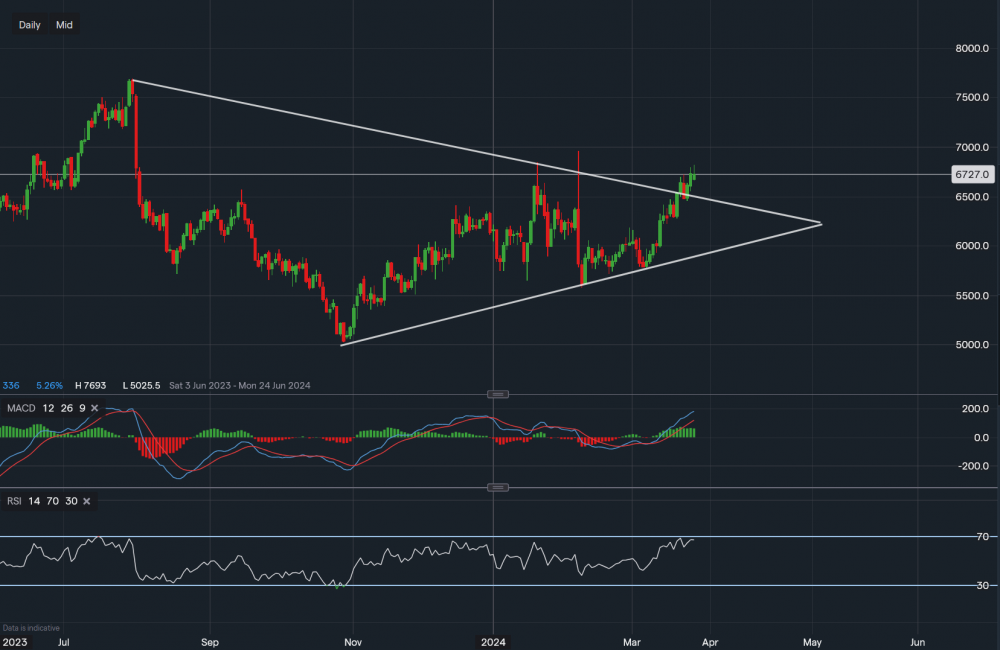Open the Mid price type selector
The height and width of the screenshot is (650, 1000).
[x=64, y=25]
